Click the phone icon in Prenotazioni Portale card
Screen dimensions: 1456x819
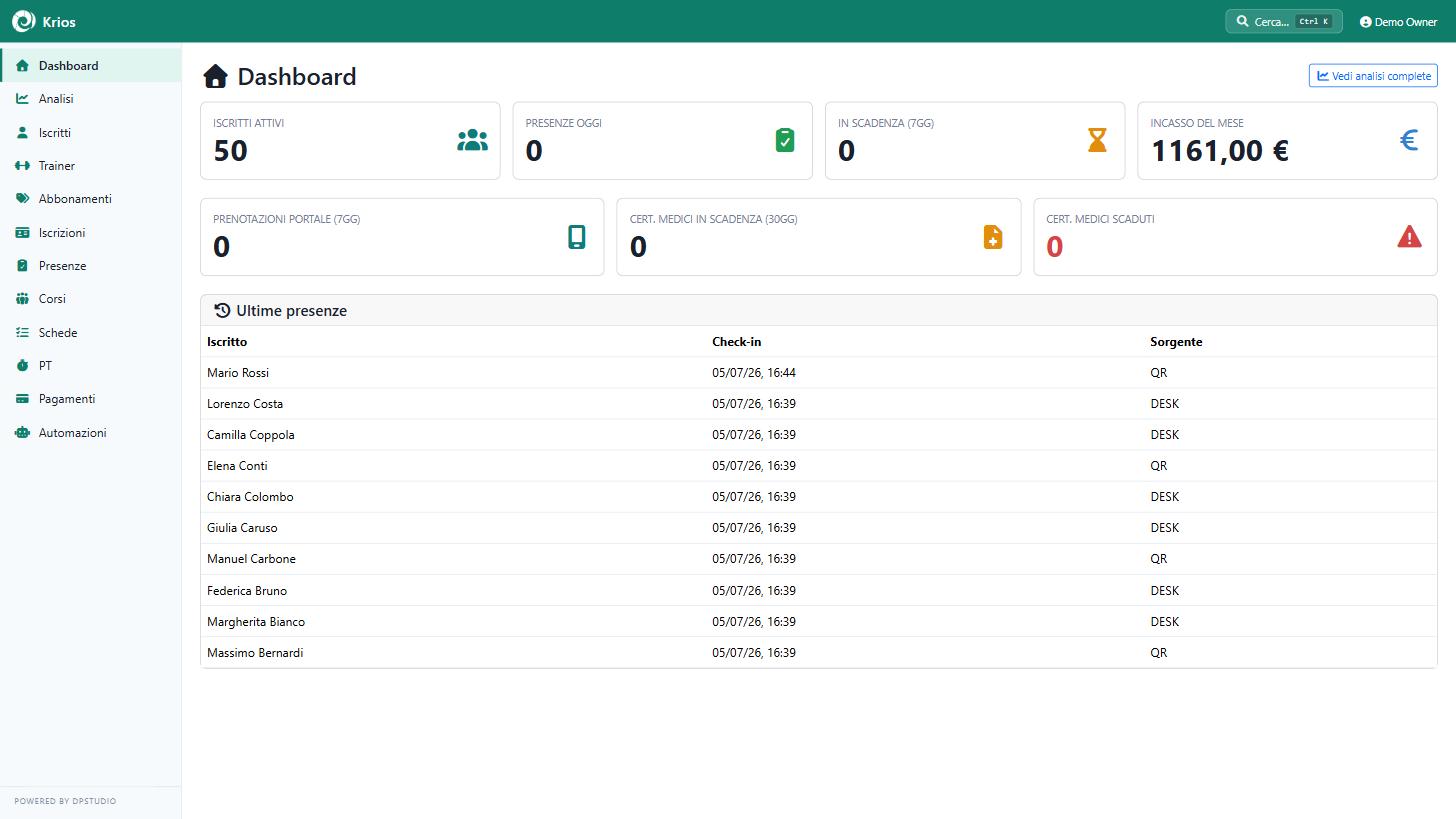coord(577,237)
